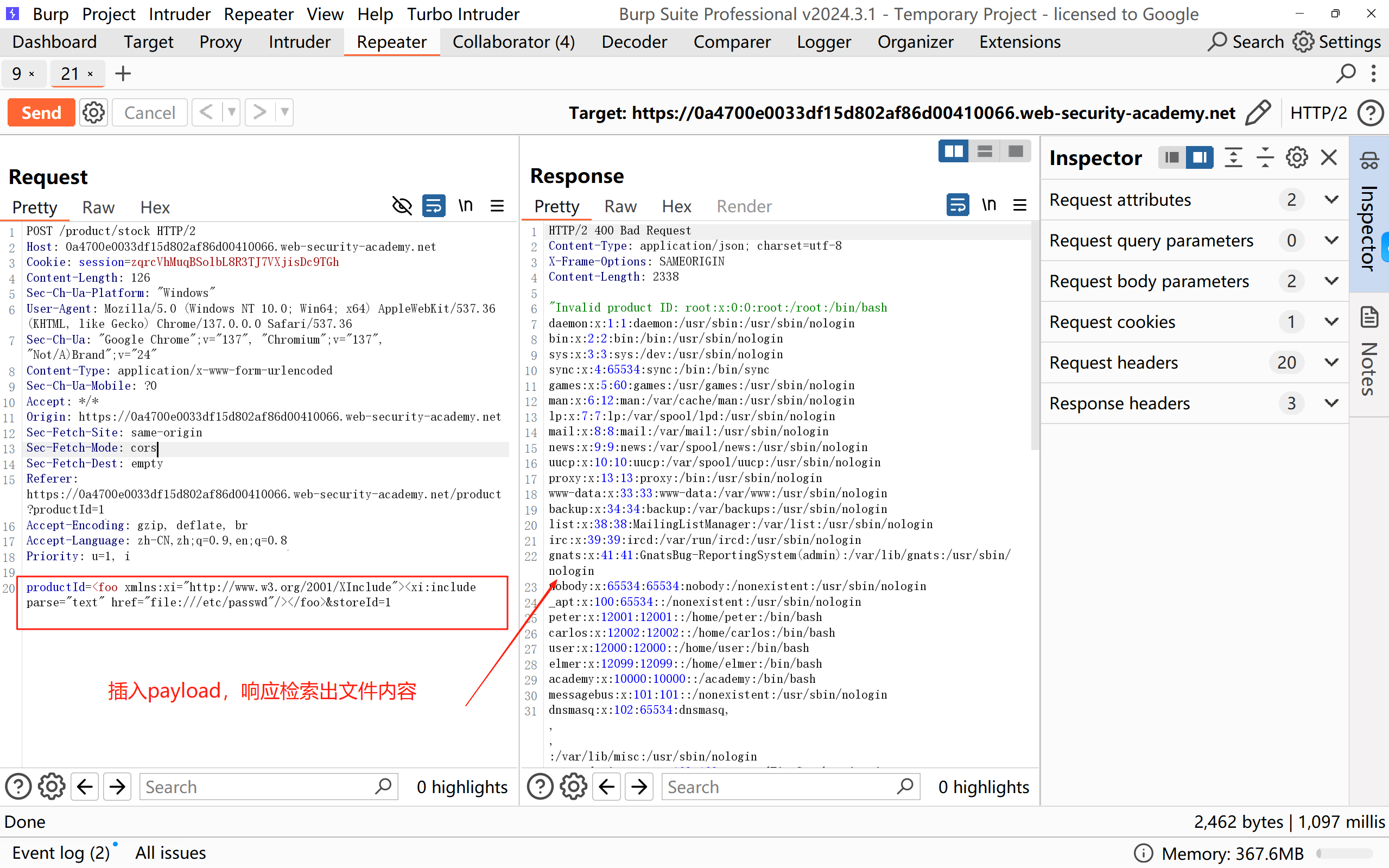1389x868 pixels.
Task: Select side-by-side split layout icon
Action: 953,151
